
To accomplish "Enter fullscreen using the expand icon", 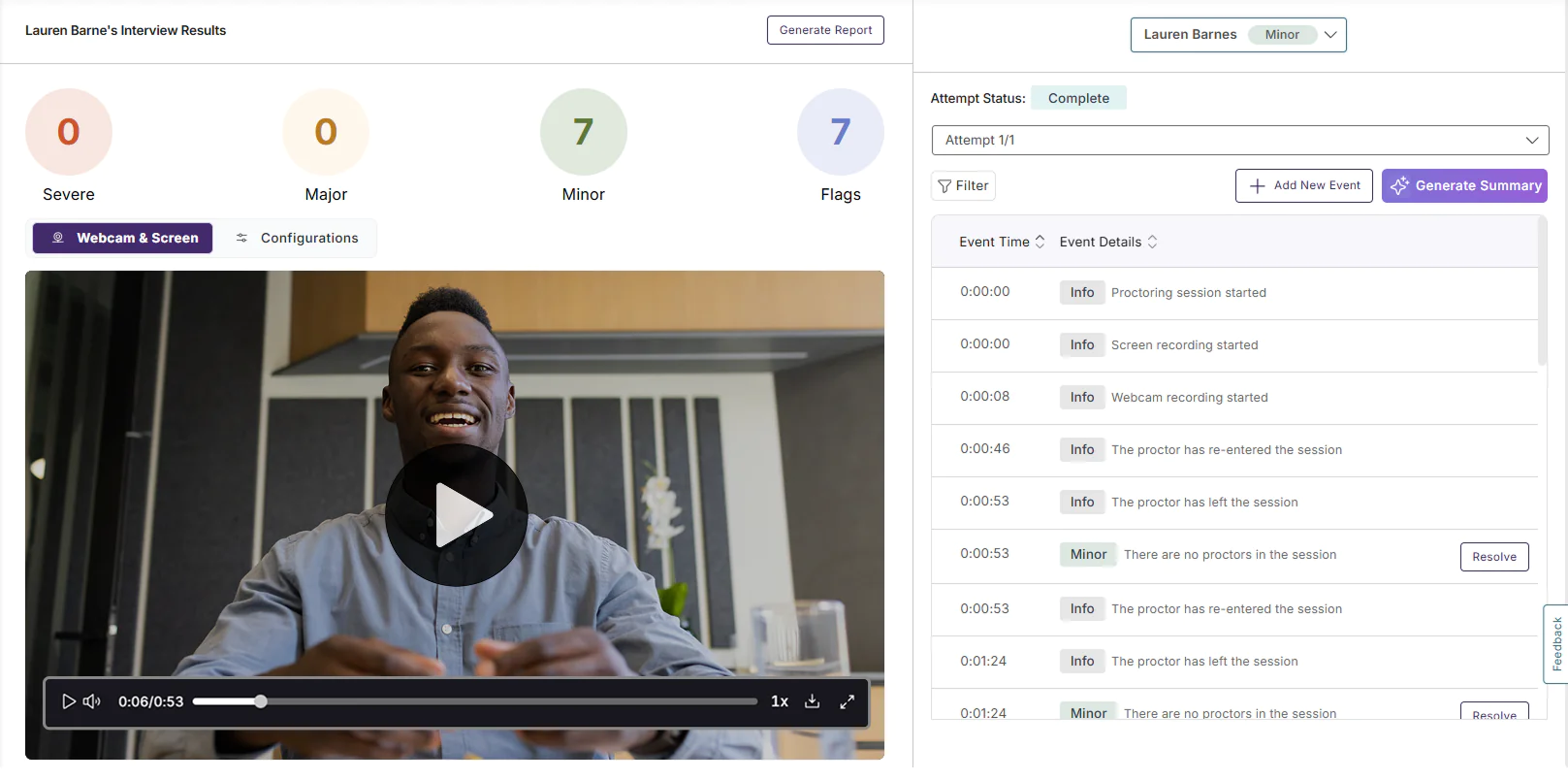I will [847, 701].
